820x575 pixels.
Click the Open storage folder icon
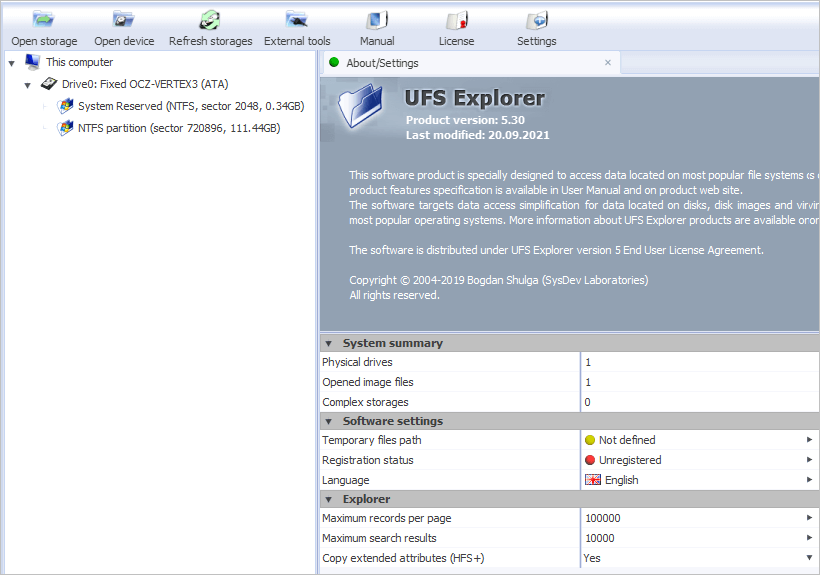[43, 20]
